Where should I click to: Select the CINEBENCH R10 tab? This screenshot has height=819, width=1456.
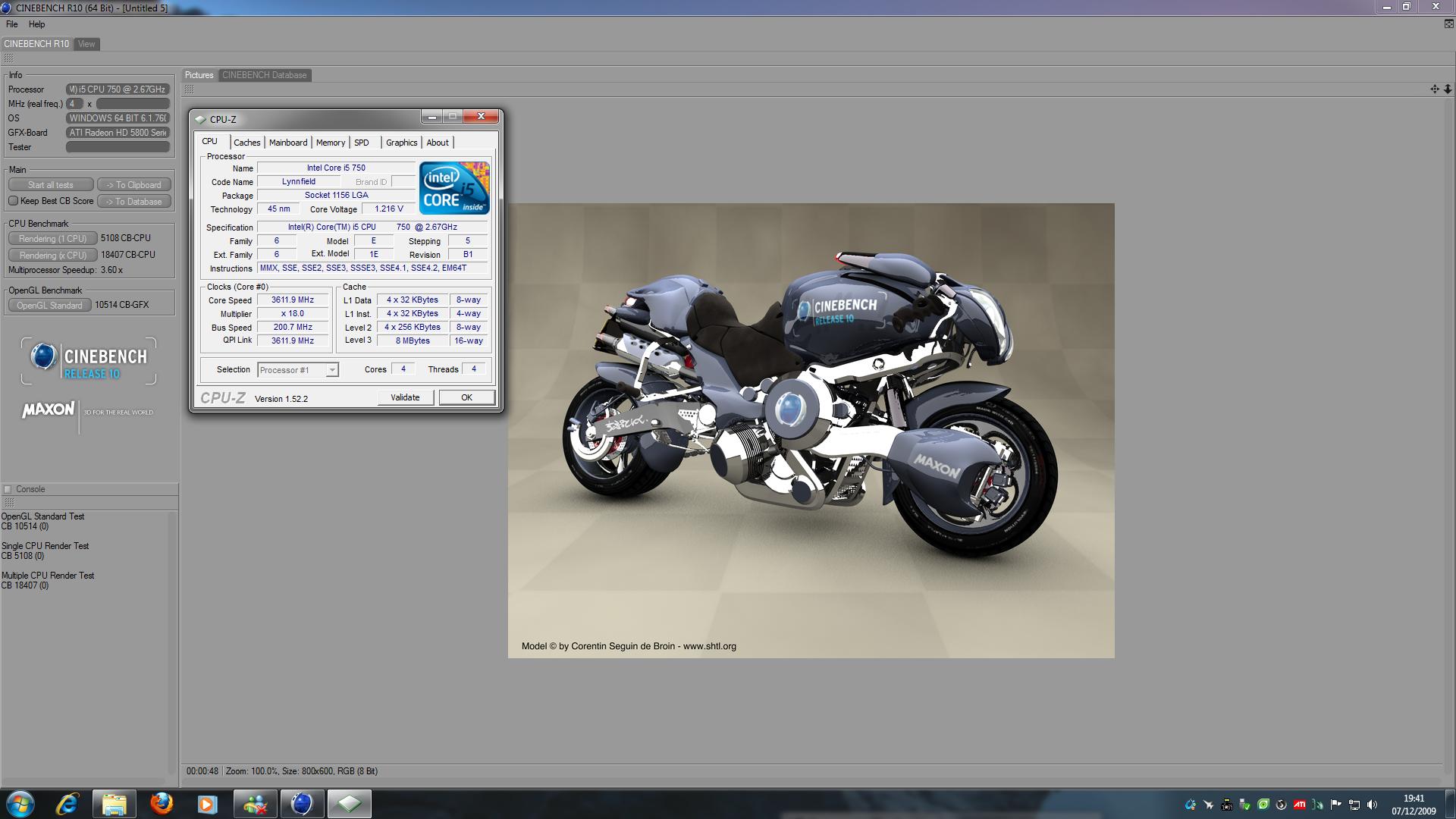pos(36,44)
